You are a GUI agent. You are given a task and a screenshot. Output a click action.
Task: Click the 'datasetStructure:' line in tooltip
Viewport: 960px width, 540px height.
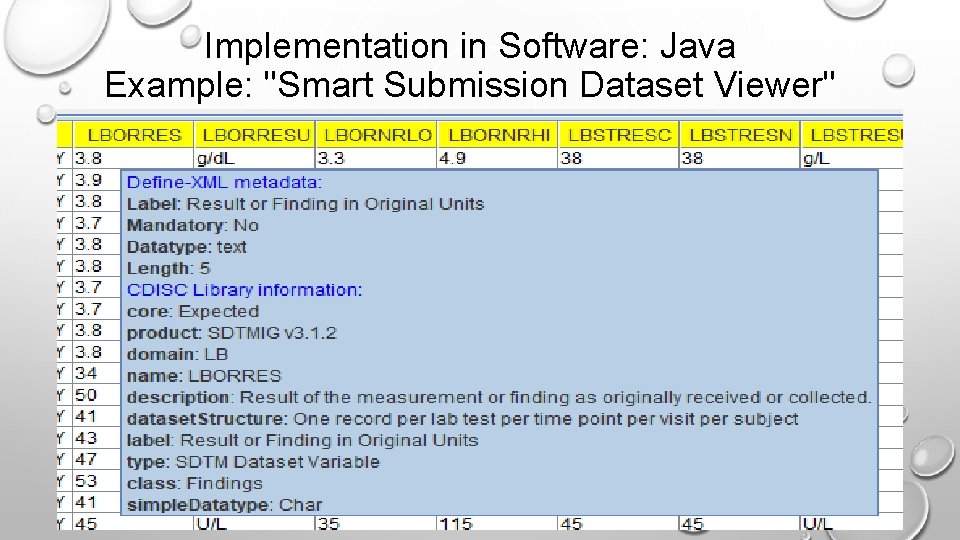[x=462, y=419]
